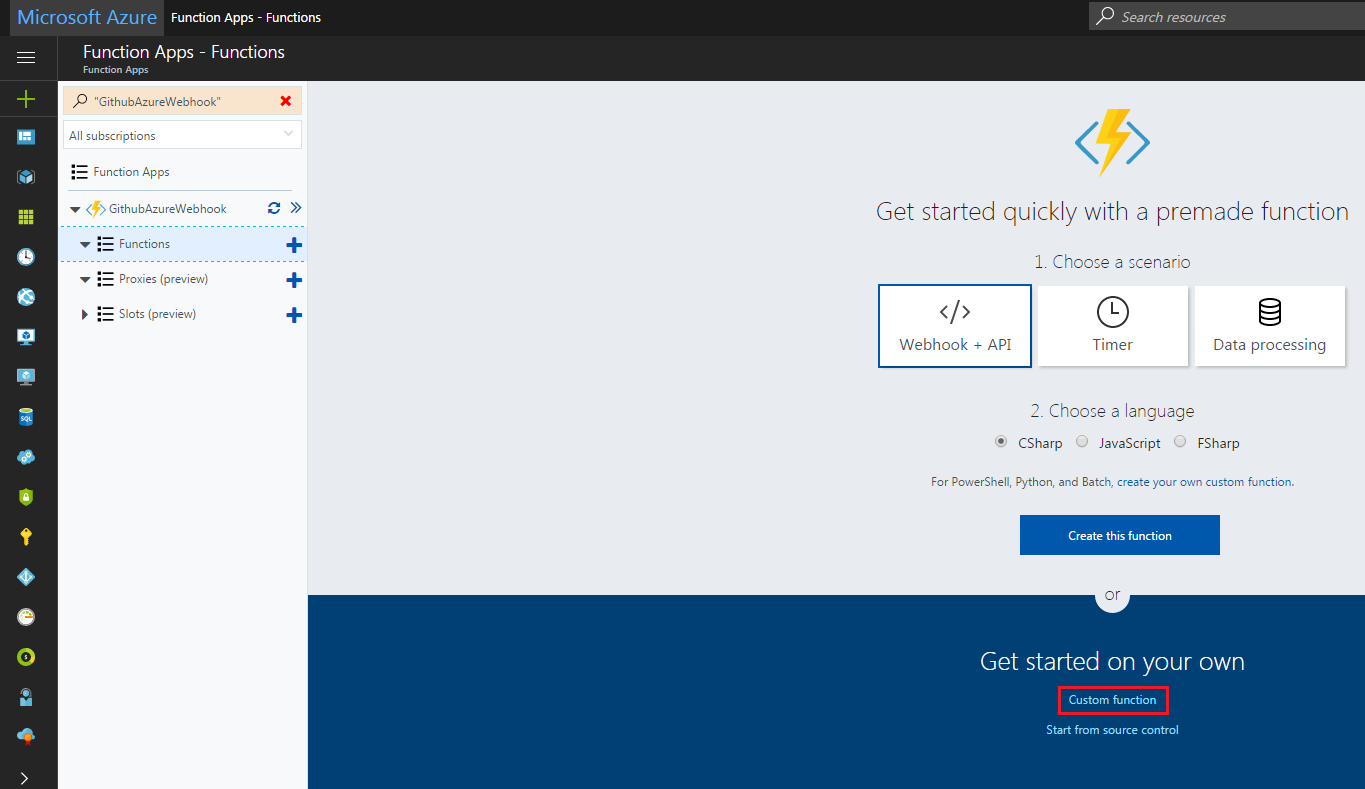Open the blue diamond sidebar icon
1365x789 pixels.
(x=26, y=577)
